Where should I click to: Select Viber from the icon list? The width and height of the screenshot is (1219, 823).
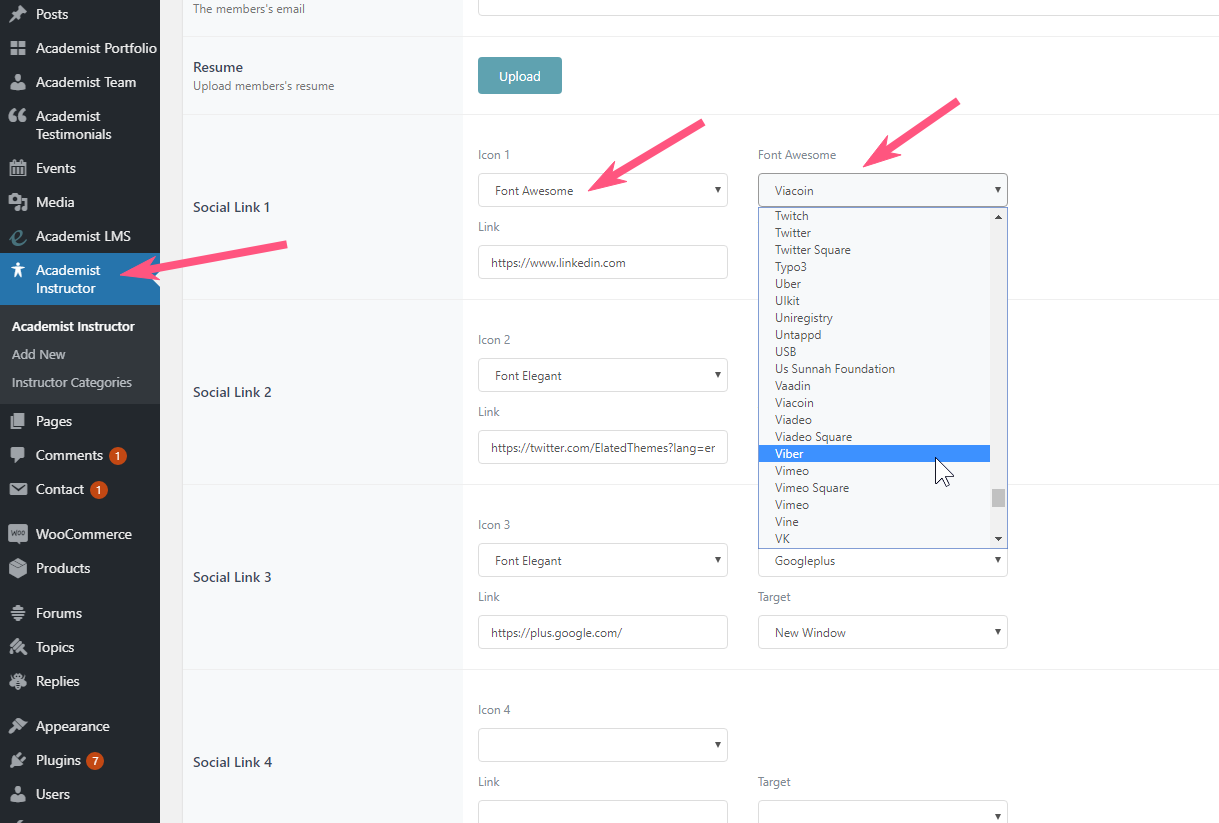pyautogui.click(x=875, y=454)
